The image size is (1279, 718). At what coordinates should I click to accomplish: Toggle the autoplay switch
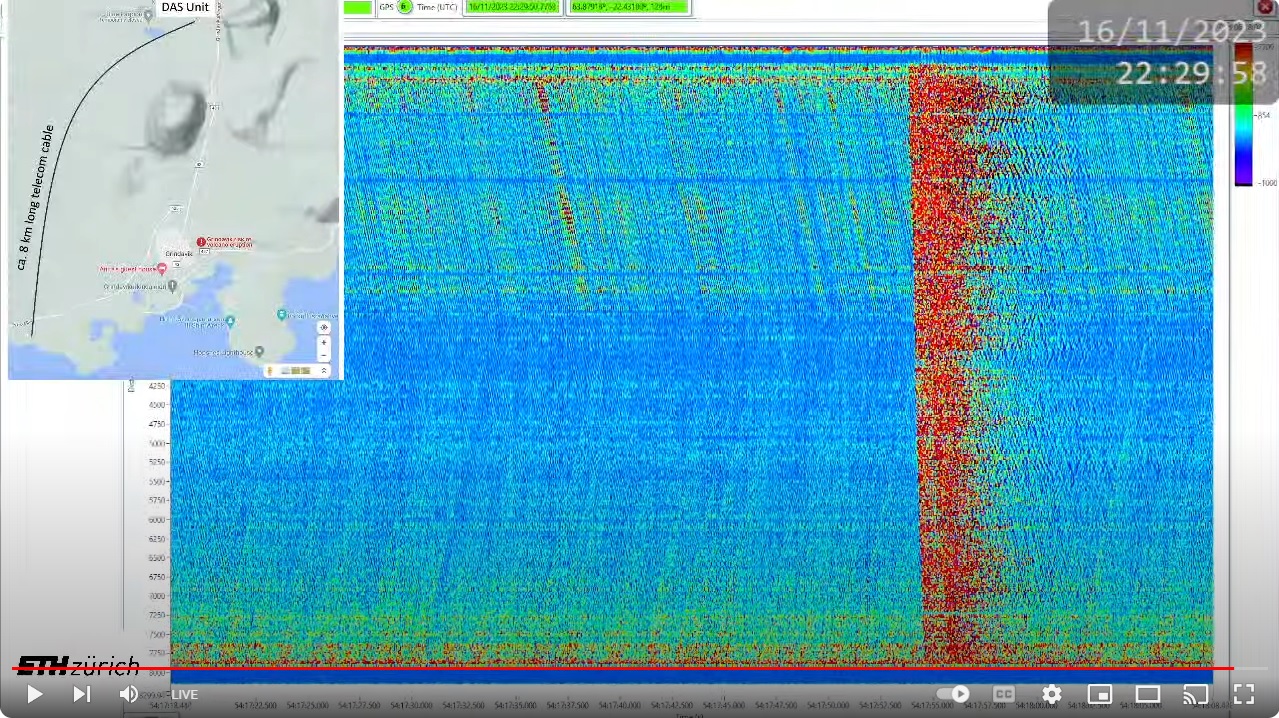coord(953,694)
